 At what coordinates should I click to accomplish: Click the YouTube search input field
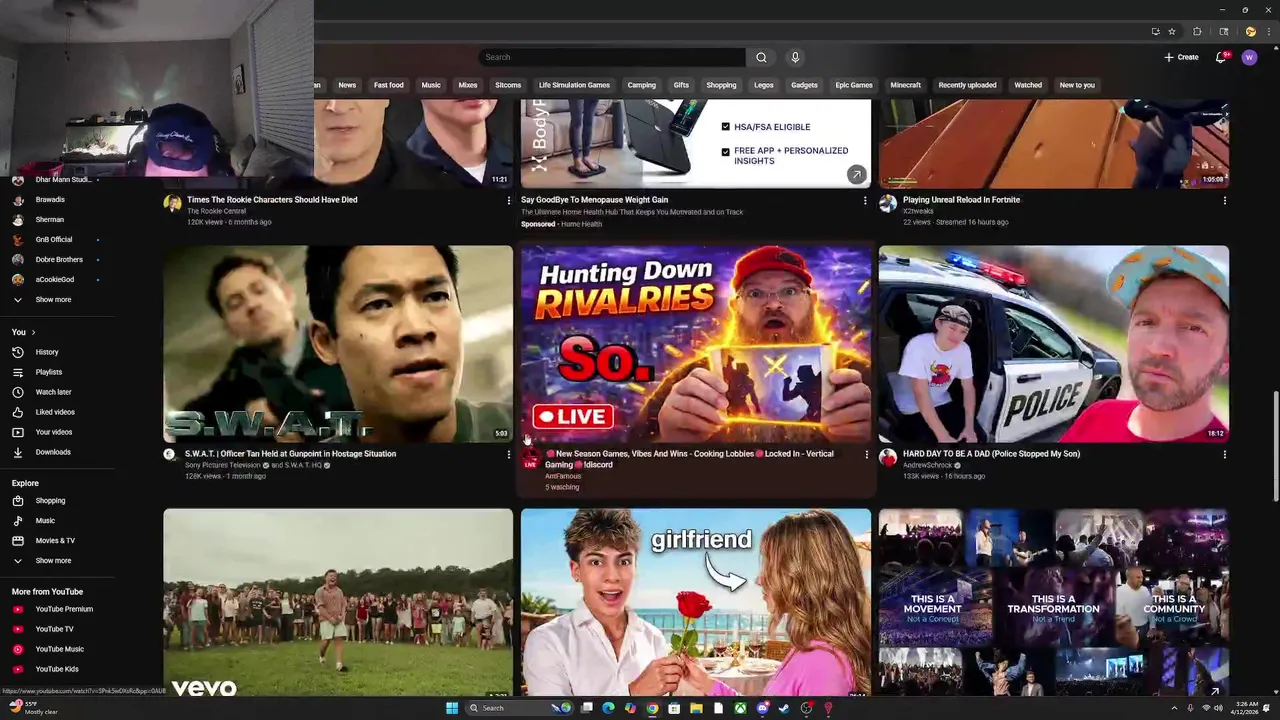pos(612,57)
